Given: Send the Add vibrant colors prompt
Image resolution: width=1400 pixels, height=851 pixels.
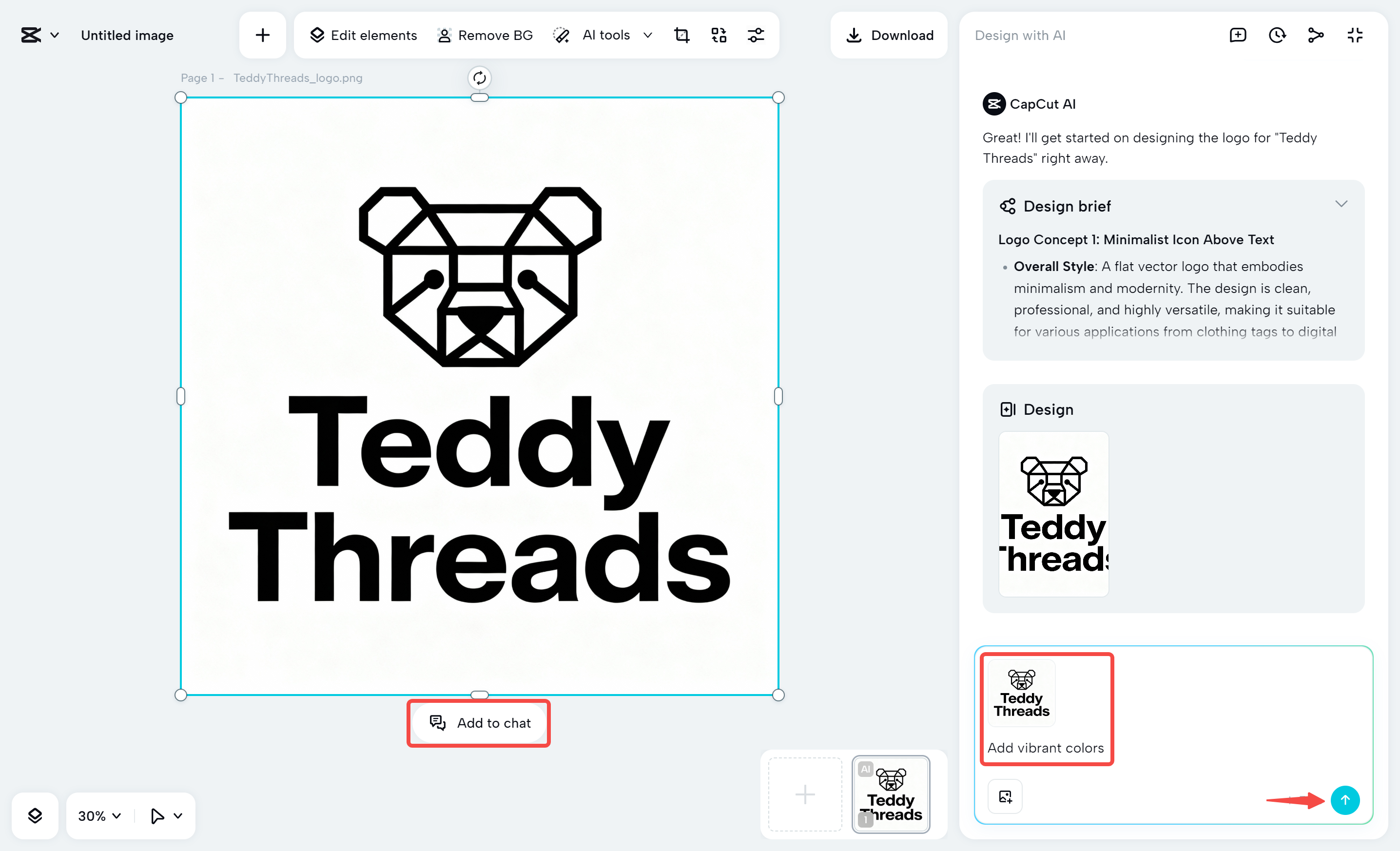Looking at the screenshot, I should (x=1345, y=800).
